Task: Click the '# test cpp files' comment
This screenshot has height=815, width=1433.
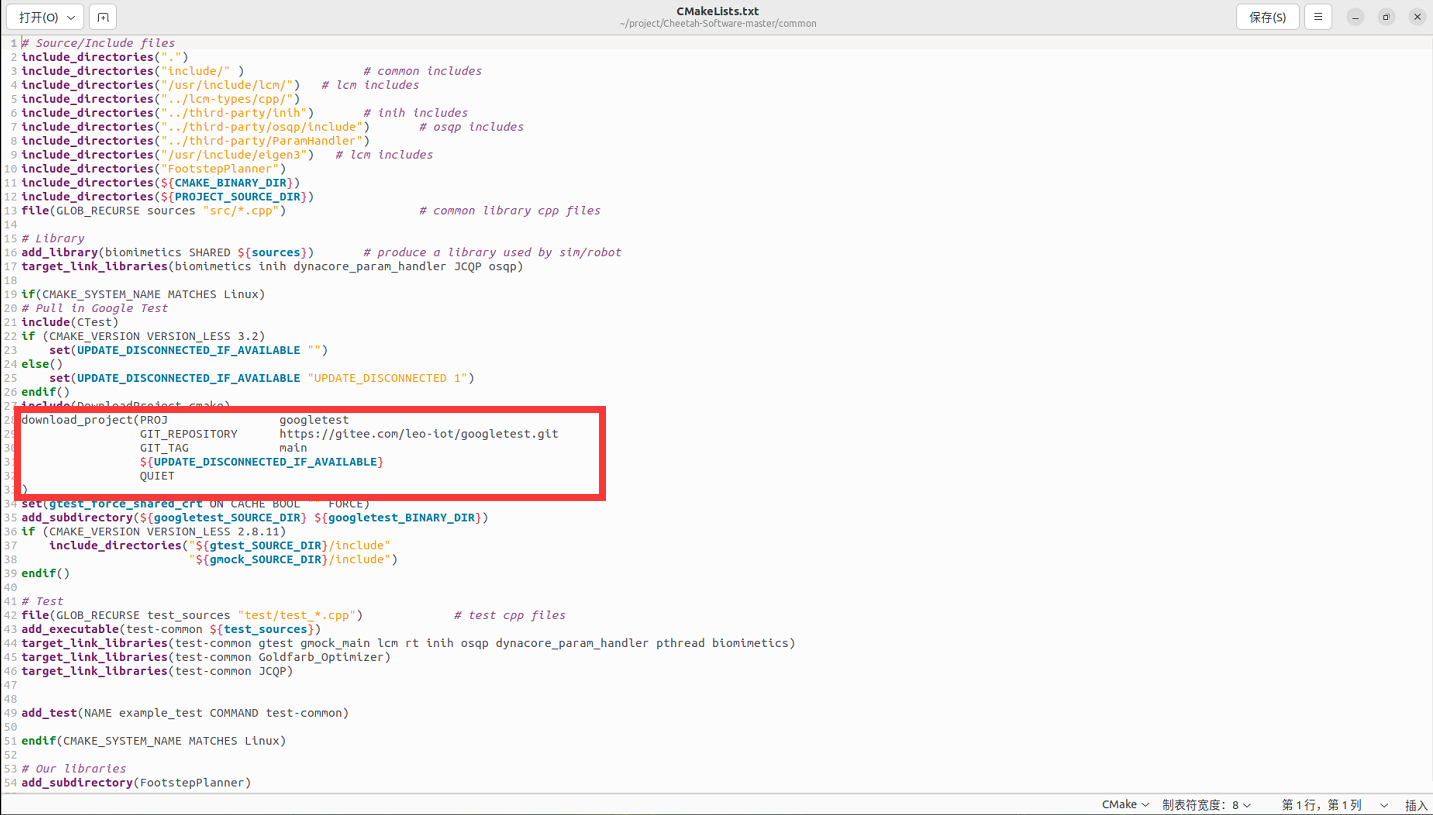Action: point(510,616)
